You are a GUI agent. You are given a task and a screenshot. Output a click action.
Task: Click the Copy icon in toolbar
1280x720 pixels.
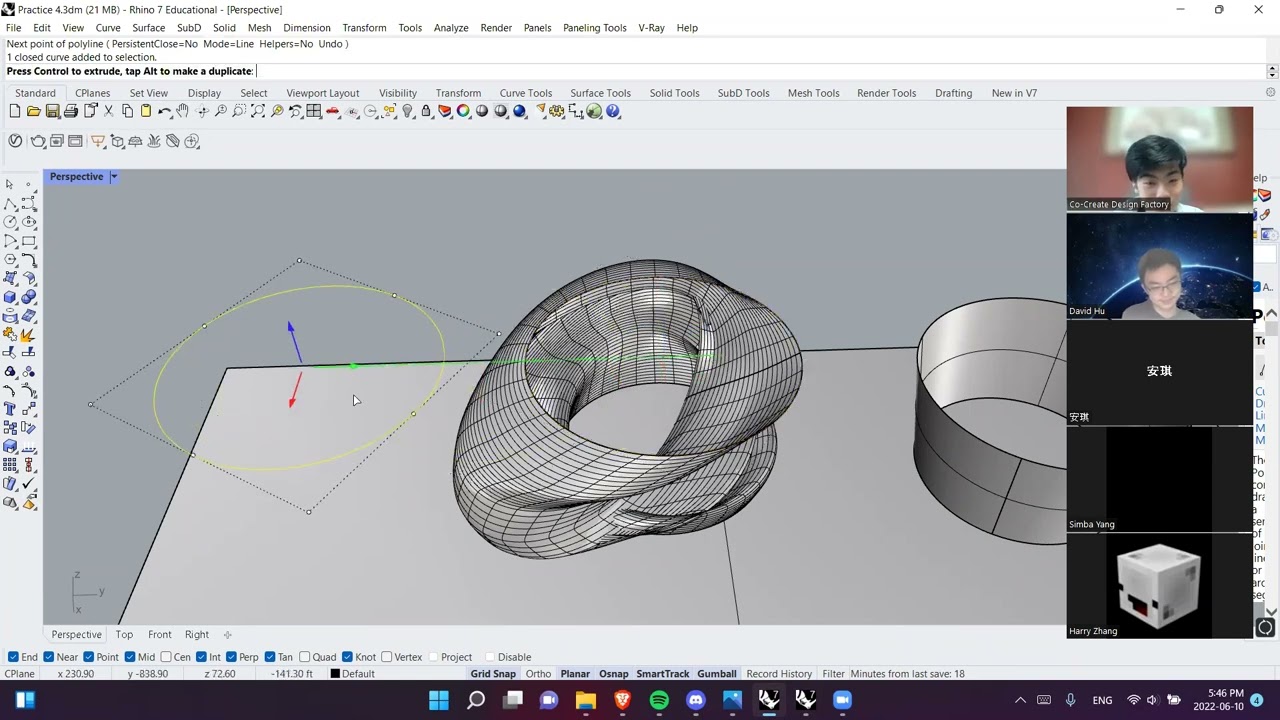pos(127,111)
